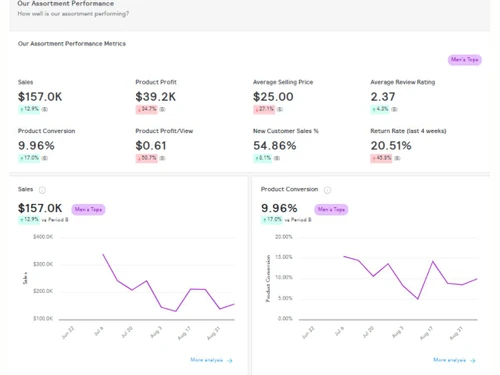
Task: Click the New Customer Sales % label
Action: [x=286, y=131]
